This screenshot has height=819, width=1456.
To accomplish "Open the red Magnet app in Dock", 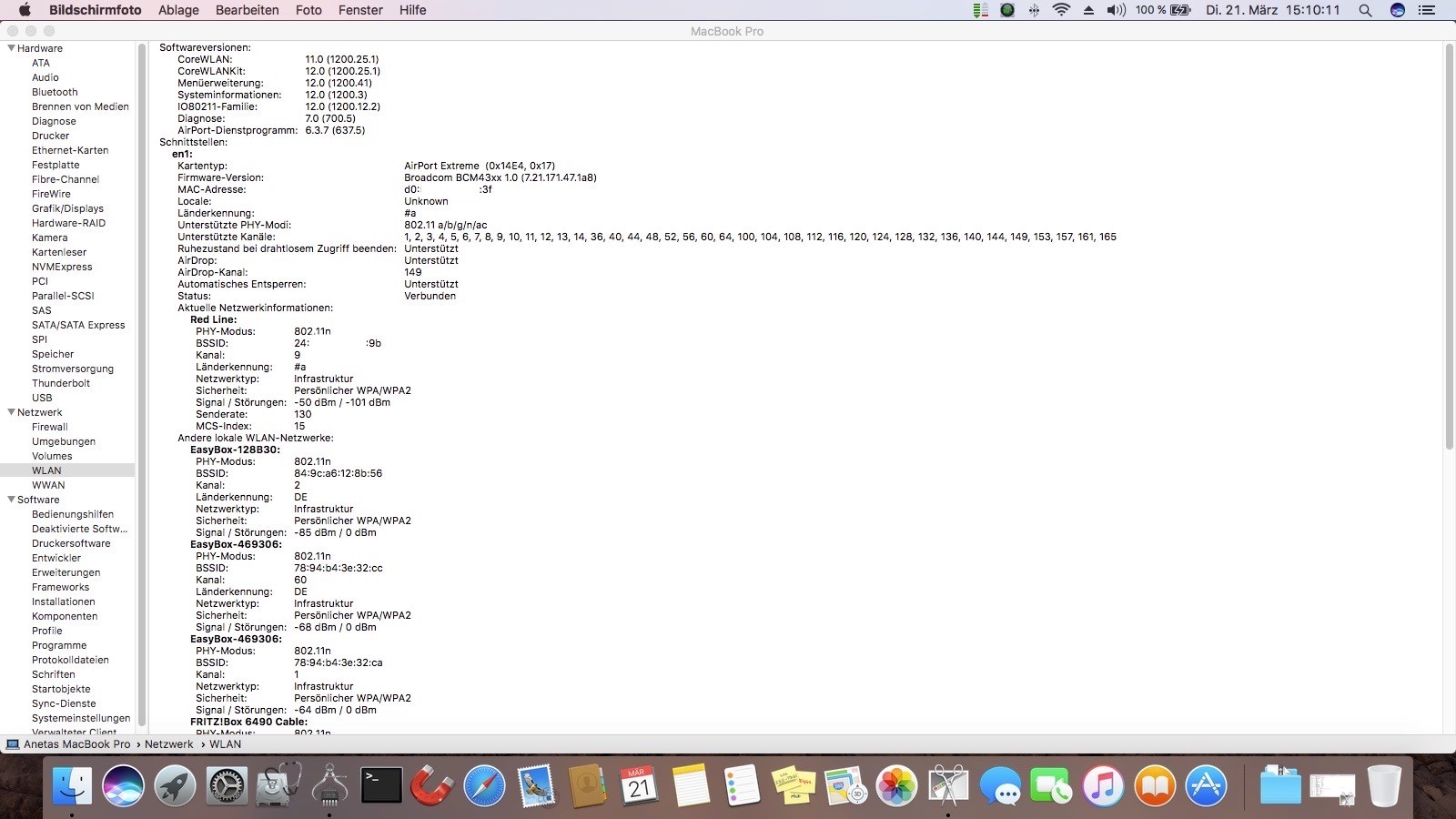I will [432, 784].
